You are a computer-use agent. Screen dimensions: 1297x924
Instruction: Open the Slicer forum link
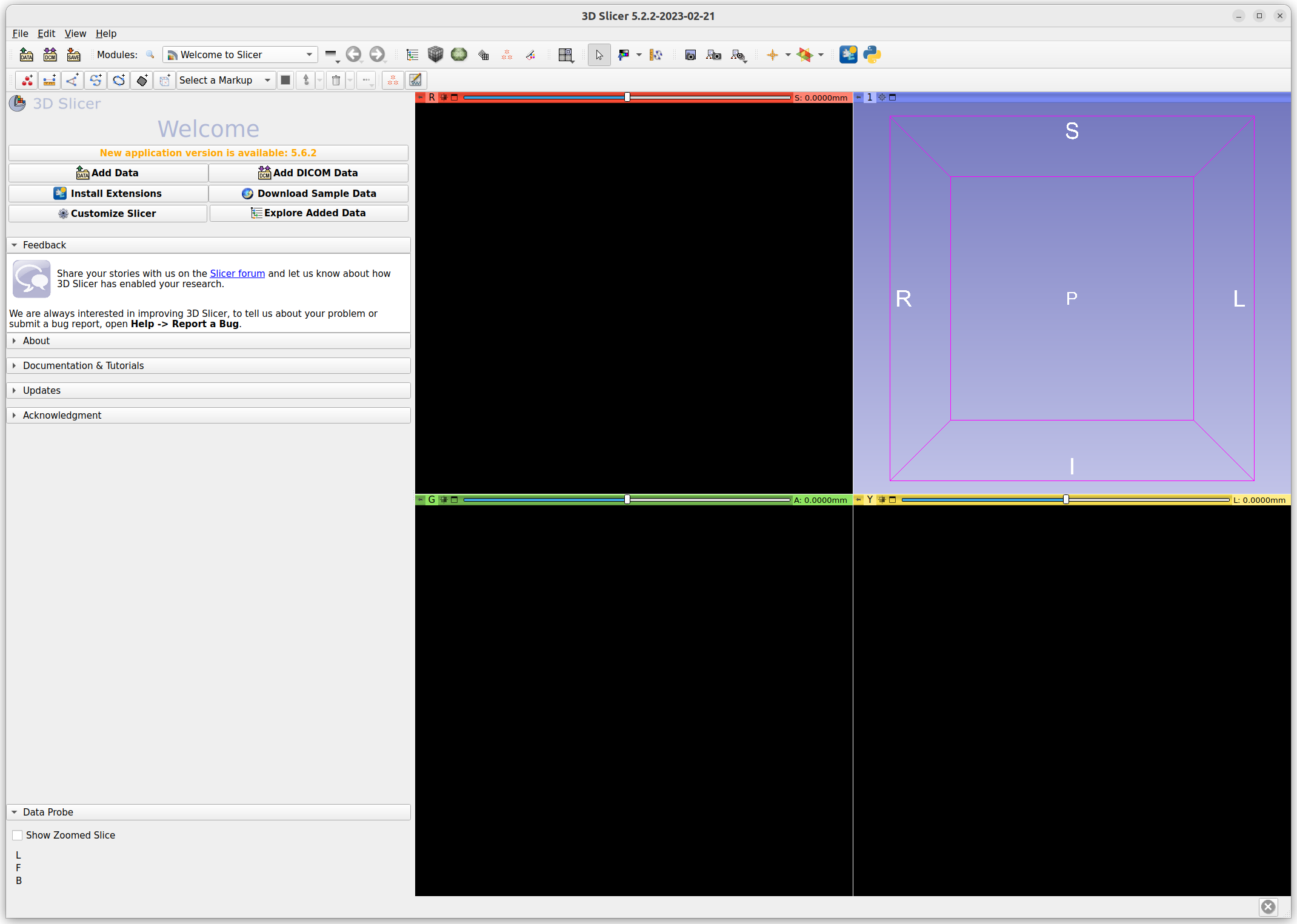click(237, 273)
